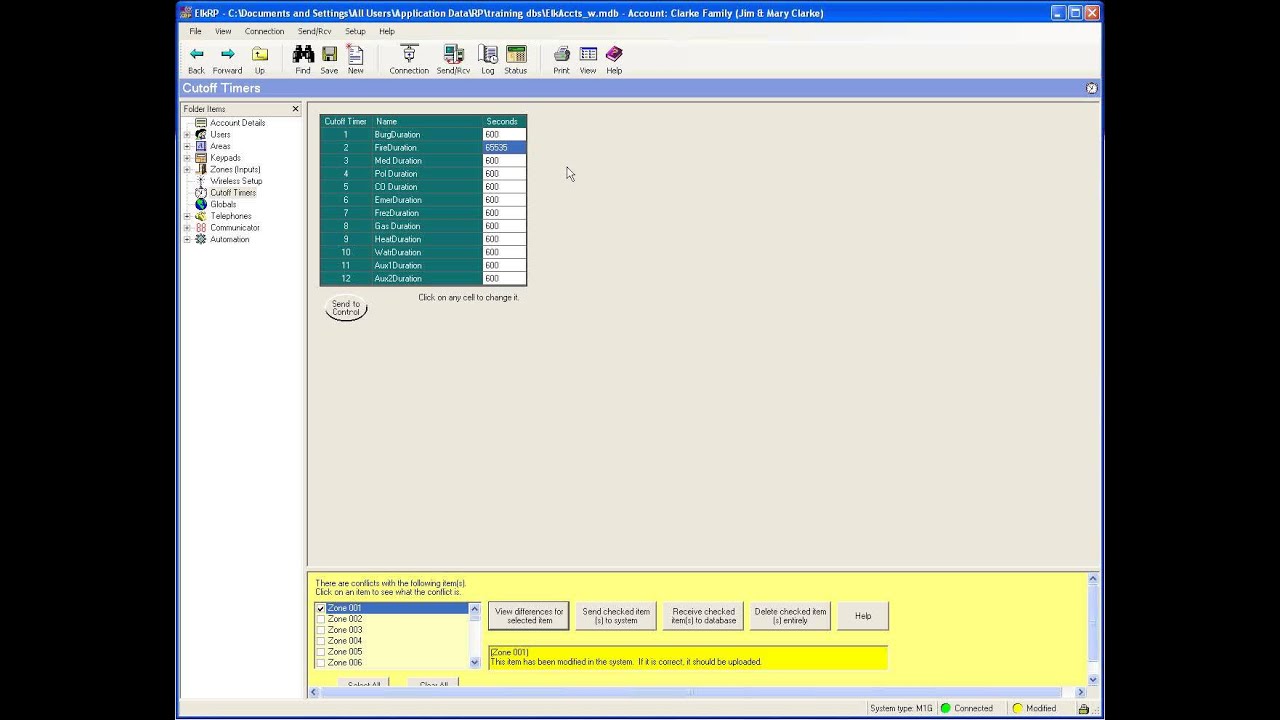The width and height of the screenshot is (1280, 720).
Task: Select Telephones in the folder tree
Action: point(231,216)
